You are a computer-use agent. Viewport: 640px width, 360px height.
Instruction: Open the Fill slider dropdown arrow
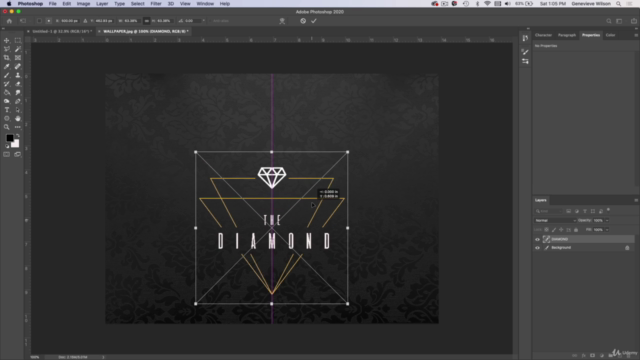[607, 230]
